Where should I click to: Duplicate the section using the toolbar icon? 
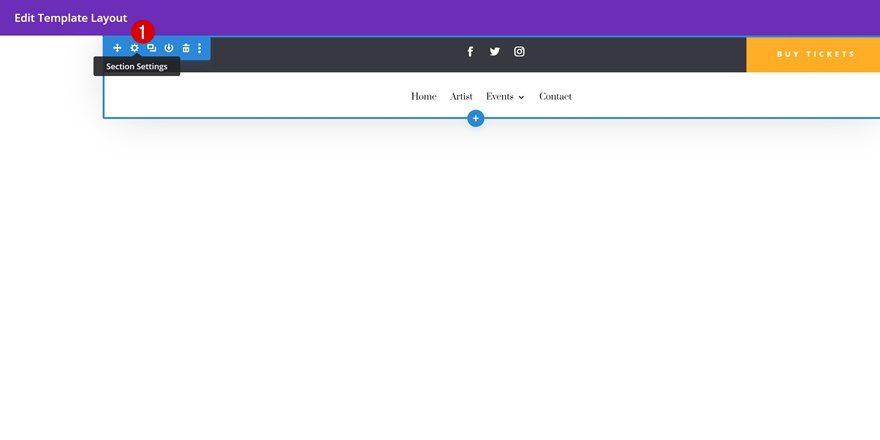[x=151, y=48]
